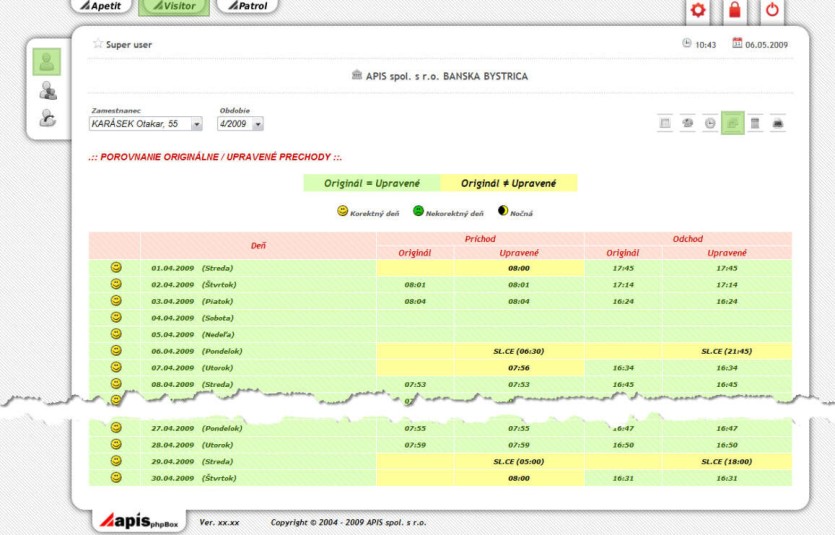
Task: Click the Deň column header
Action: pyautogui.click(x=258, y=245)
